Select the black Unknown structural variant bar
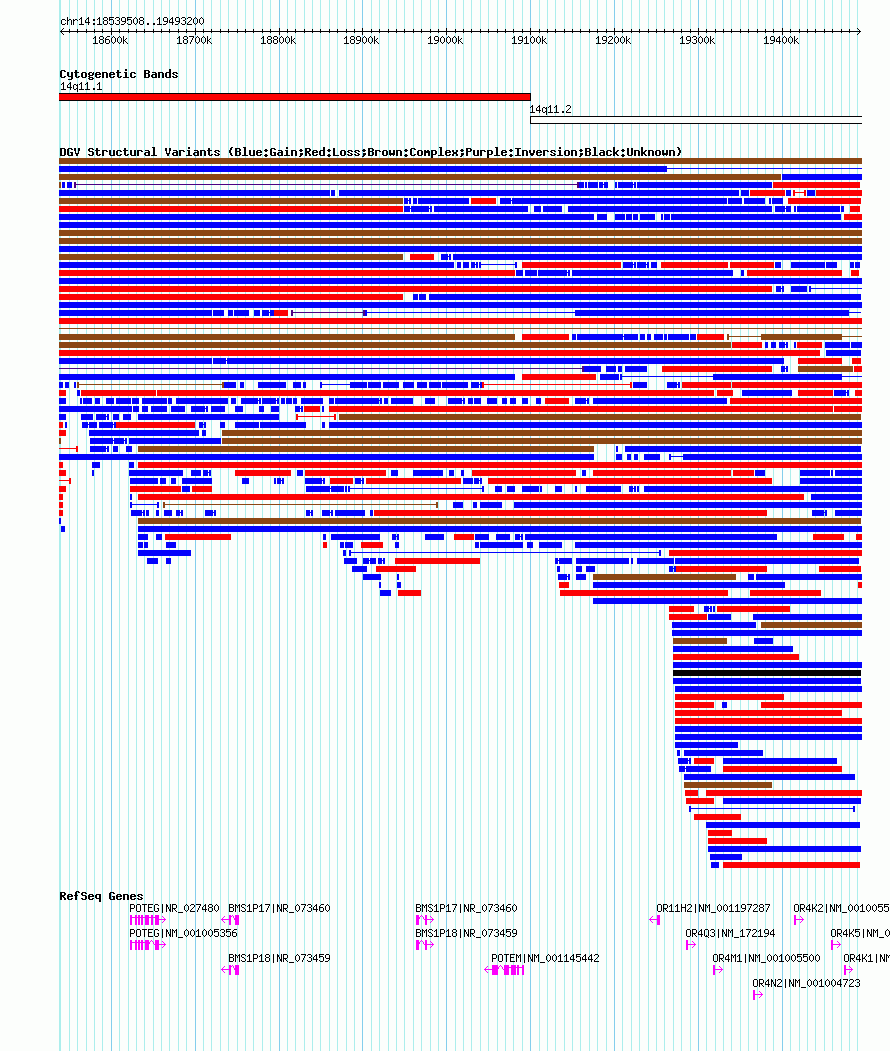 pos(767,673)
